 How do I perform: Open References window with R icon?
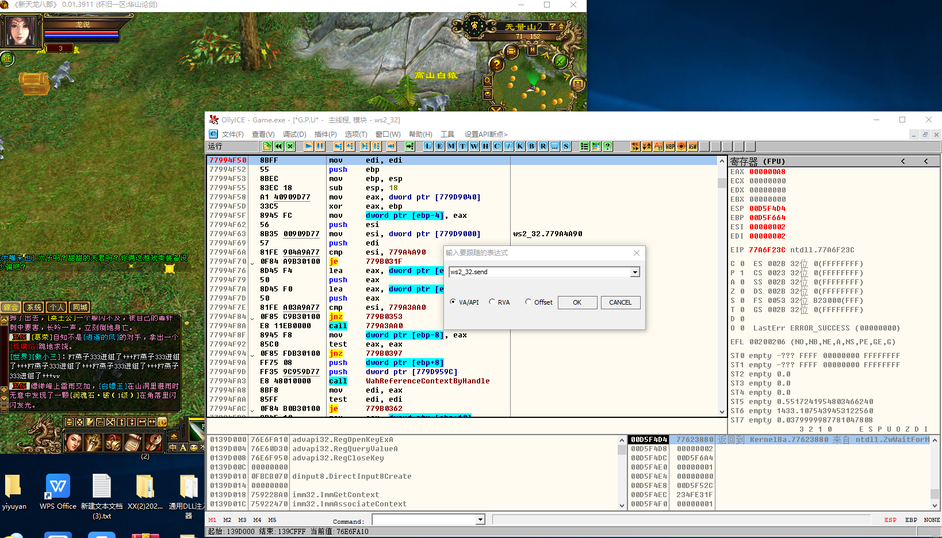pyautogui.click(x=543, y=146)
